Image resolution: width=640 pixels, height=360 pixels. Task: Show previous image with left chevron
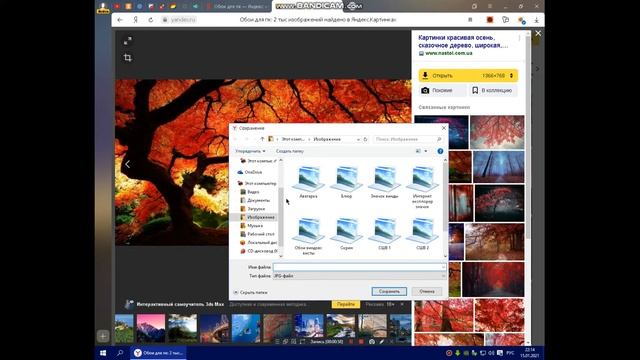click(128, 164)
